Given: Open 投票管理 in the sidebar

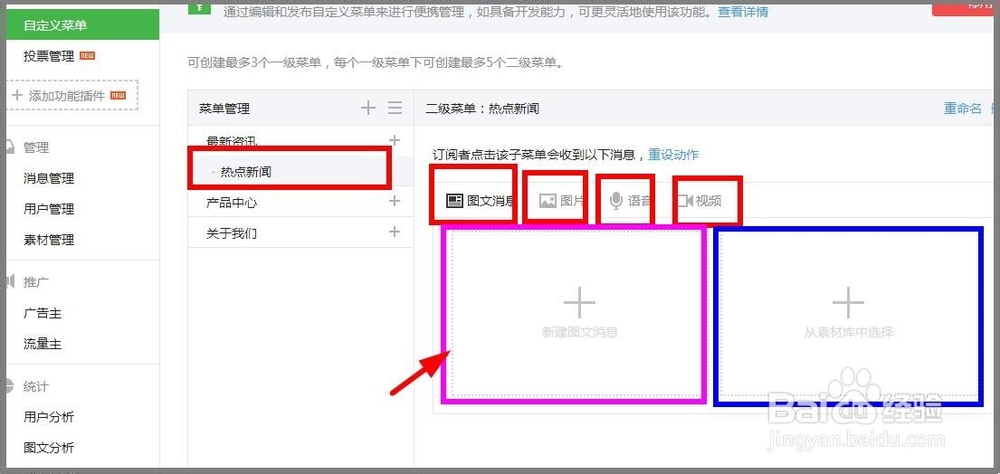Looking at the screenshot, I should pos(49,56).
